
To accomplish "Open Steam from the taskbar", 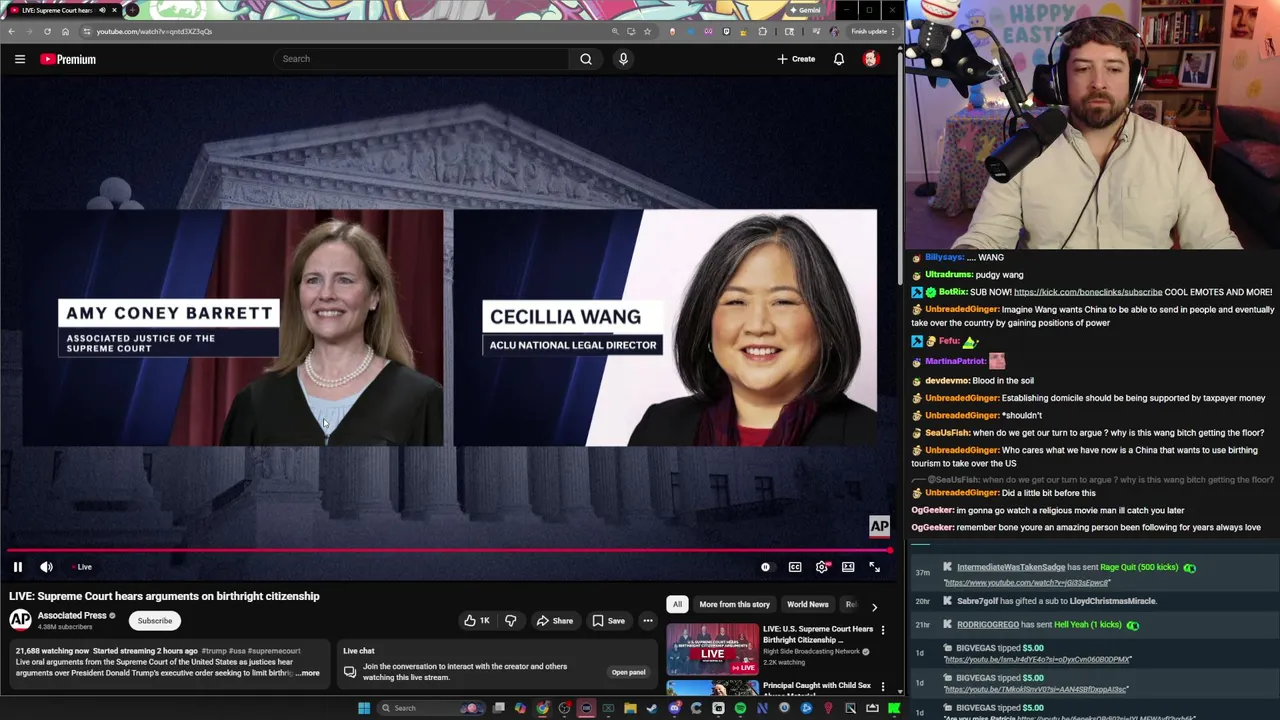I will pyautogui.click(x=652, y=708).
